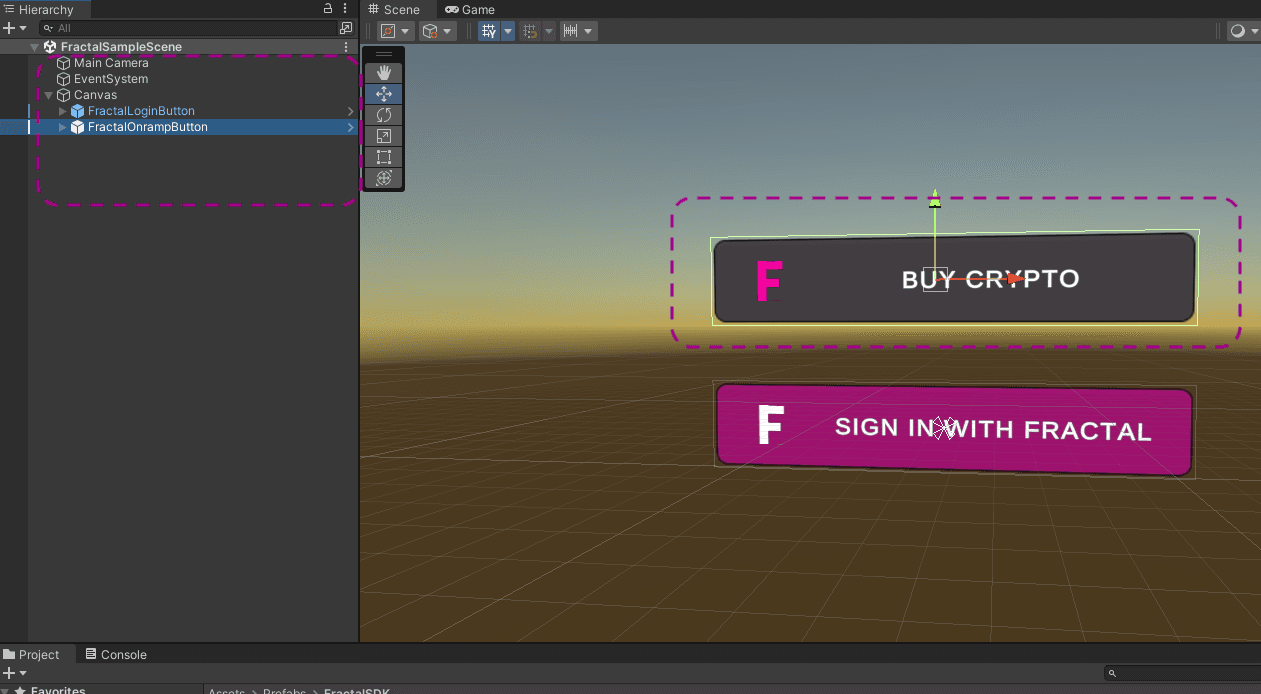The width and height of the screenshot is (1261, 694).
Task: Click the green Y-axis move gizmo arrow
Action: click(x=934, y=199)
